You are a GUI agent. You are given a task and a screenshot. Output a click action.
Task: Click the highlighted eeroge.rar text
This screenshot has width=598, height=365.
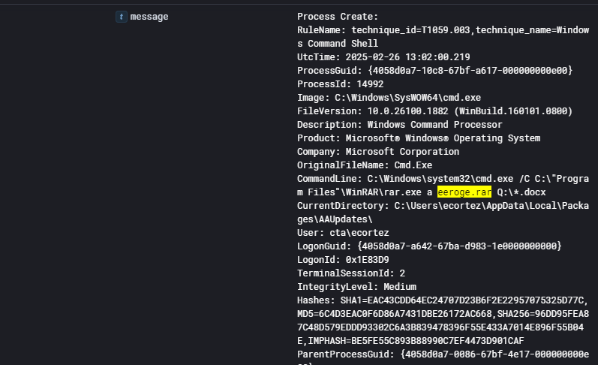[464, 192]
